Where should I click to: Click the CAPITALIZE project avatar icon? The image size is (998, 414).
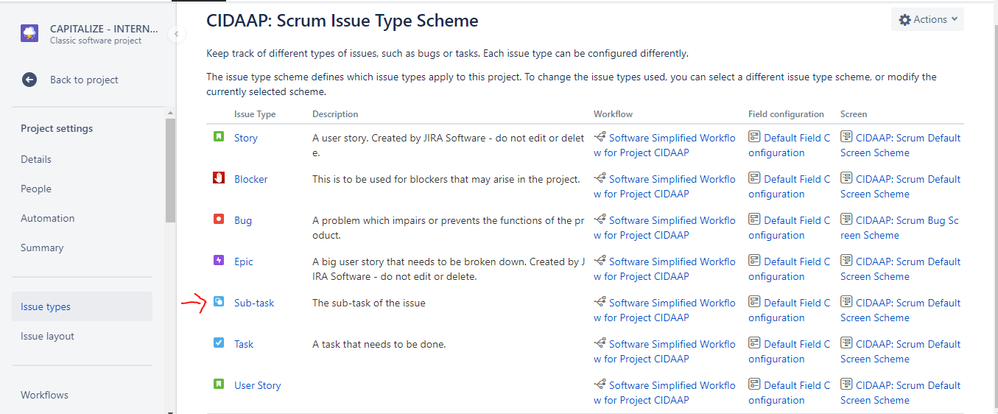click(x=30, y=33)
